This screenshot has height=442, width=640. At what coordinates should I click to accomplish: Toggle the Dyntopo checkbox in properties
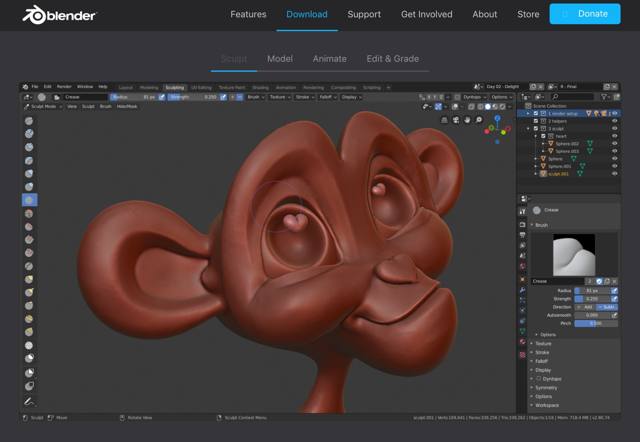tap(536, 379)
